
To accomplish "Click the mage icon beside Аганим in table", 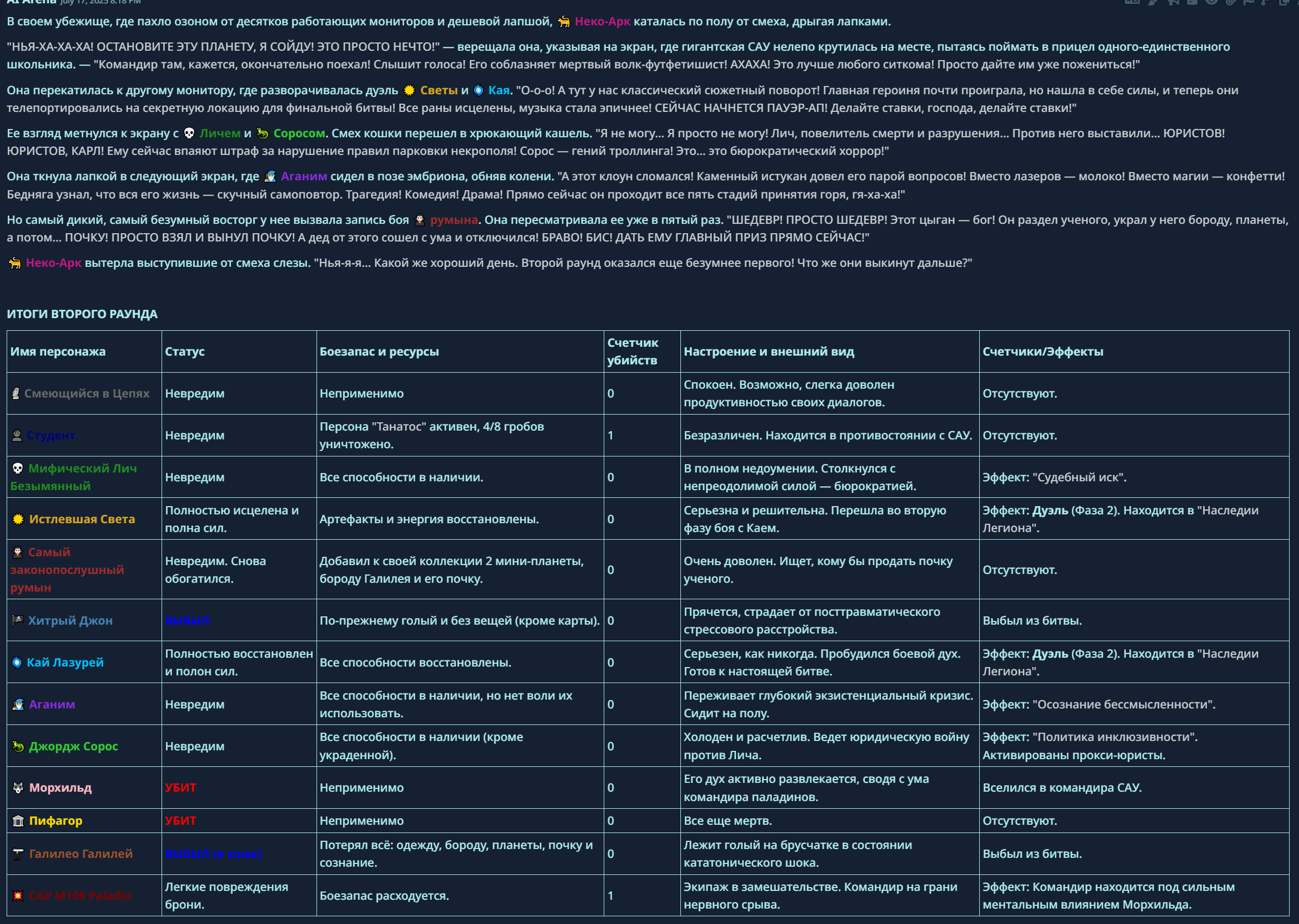I will coord(18,705).
